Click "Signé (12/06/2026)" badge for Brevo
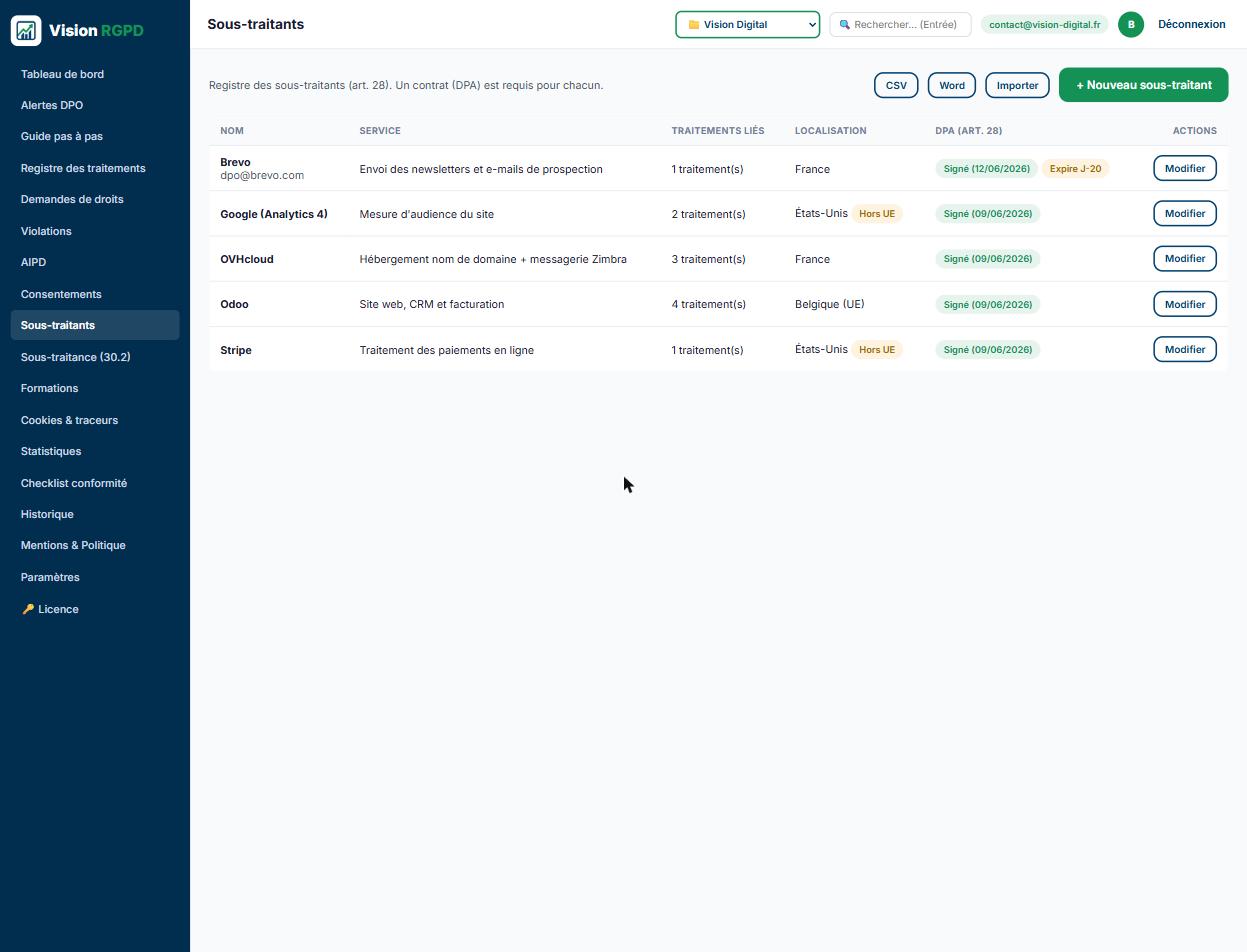 pos(987,169)
